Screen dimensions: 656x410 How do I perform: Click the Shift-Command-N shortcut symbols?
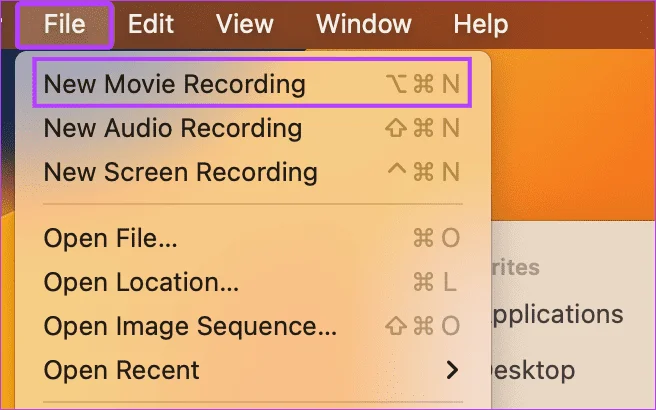coord(423,128)
